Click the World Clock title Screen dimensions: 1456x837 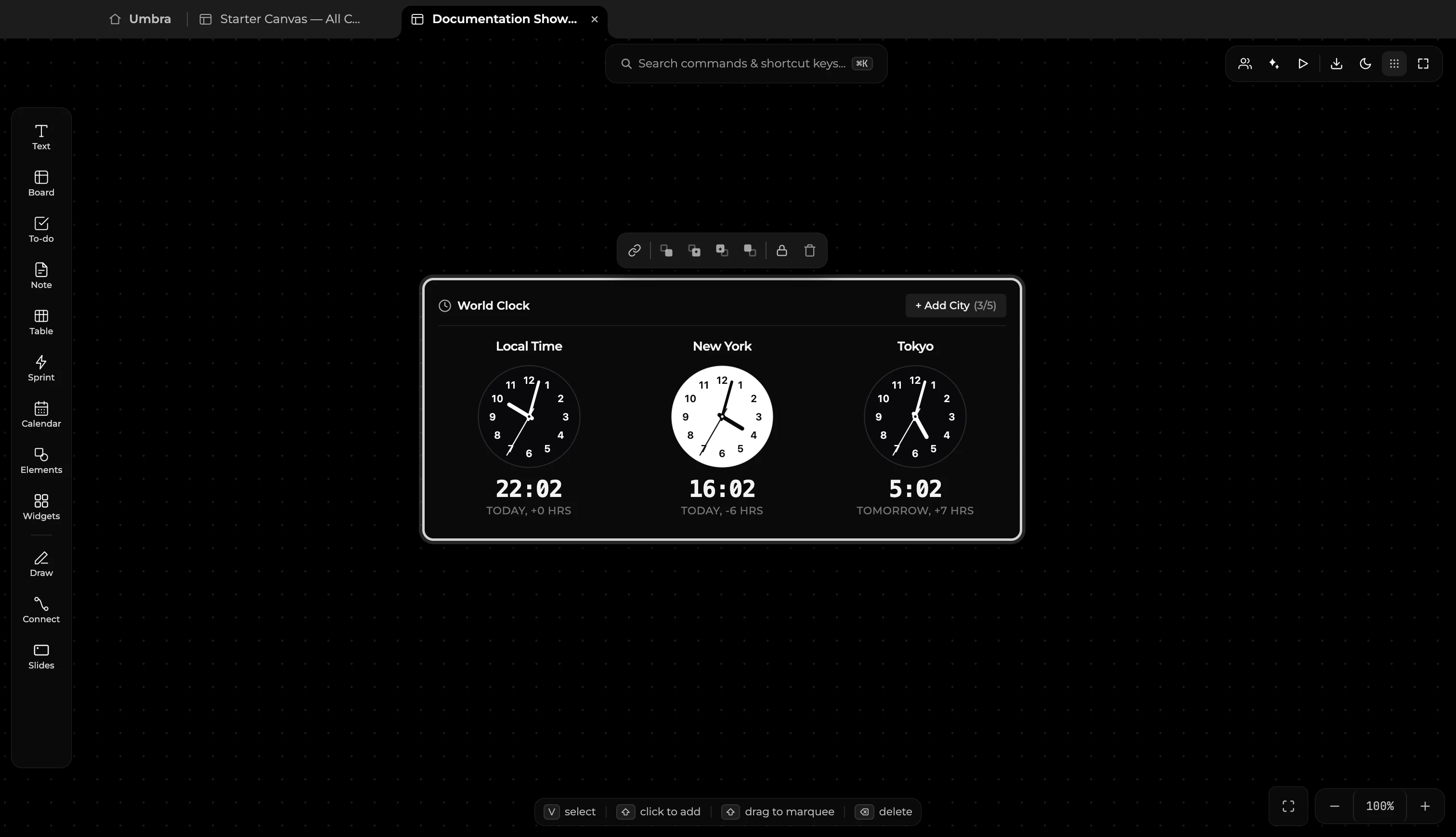click(493, 305)
